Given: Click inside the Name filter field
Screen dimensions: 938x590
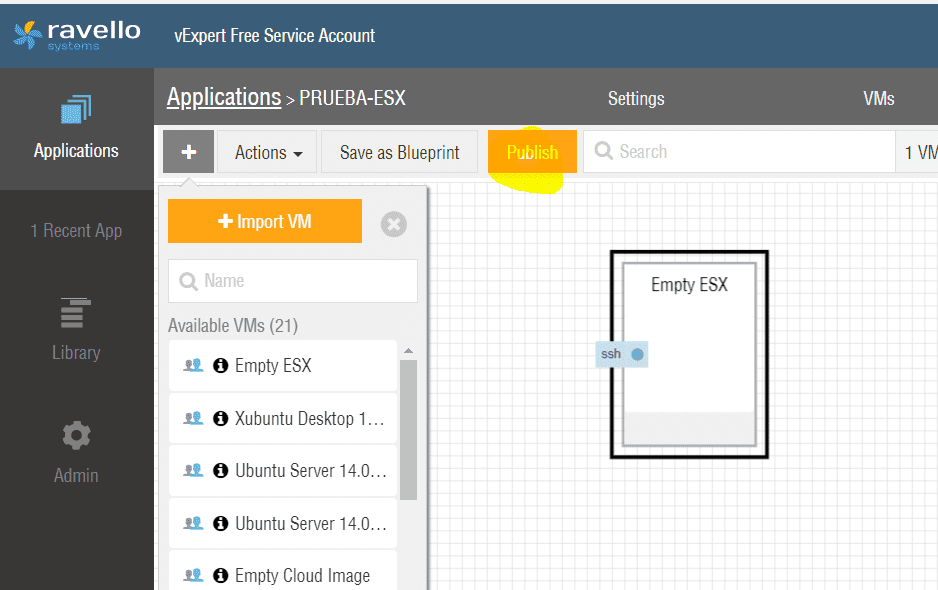Looking at the screenshot, I should (x=292, y=281).
